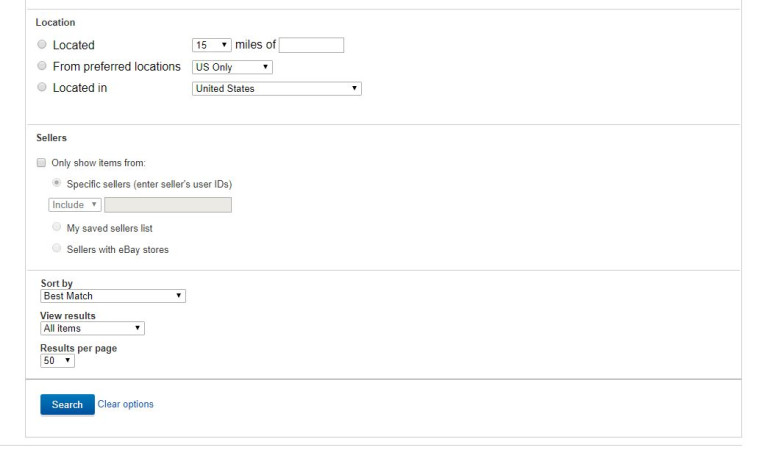Click the seller user IDs text field

[x=168, y=205]
